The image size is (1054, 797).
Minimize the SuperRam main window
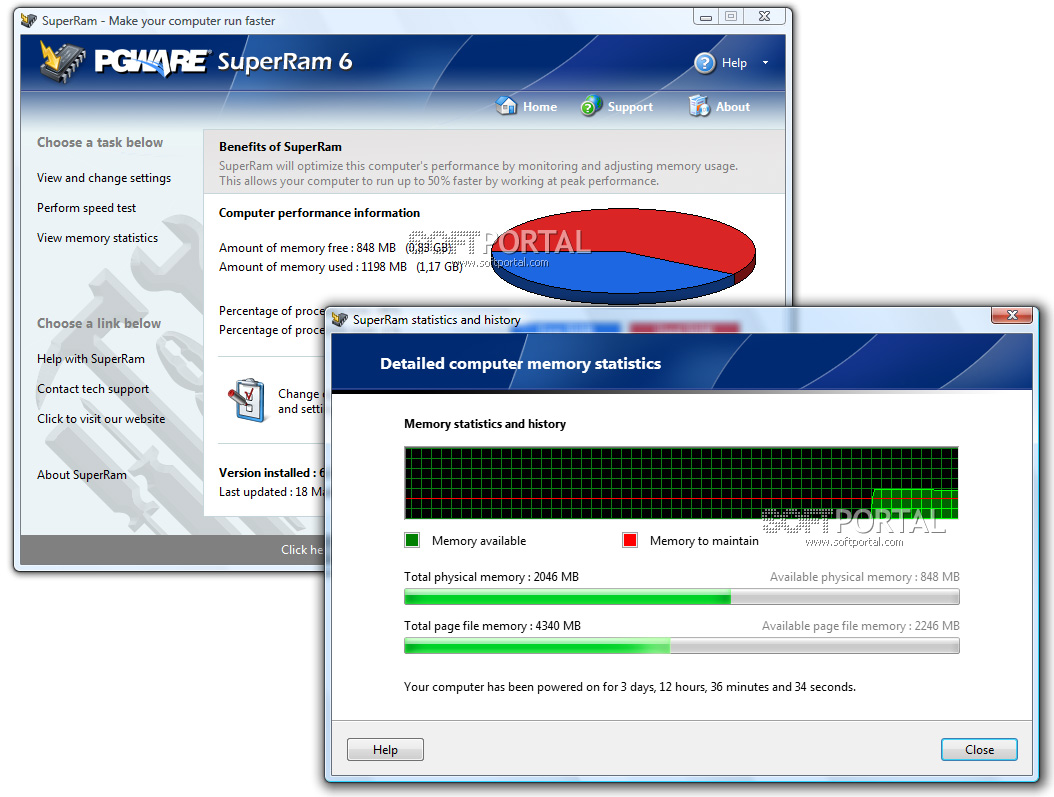[x=706, y=17]
